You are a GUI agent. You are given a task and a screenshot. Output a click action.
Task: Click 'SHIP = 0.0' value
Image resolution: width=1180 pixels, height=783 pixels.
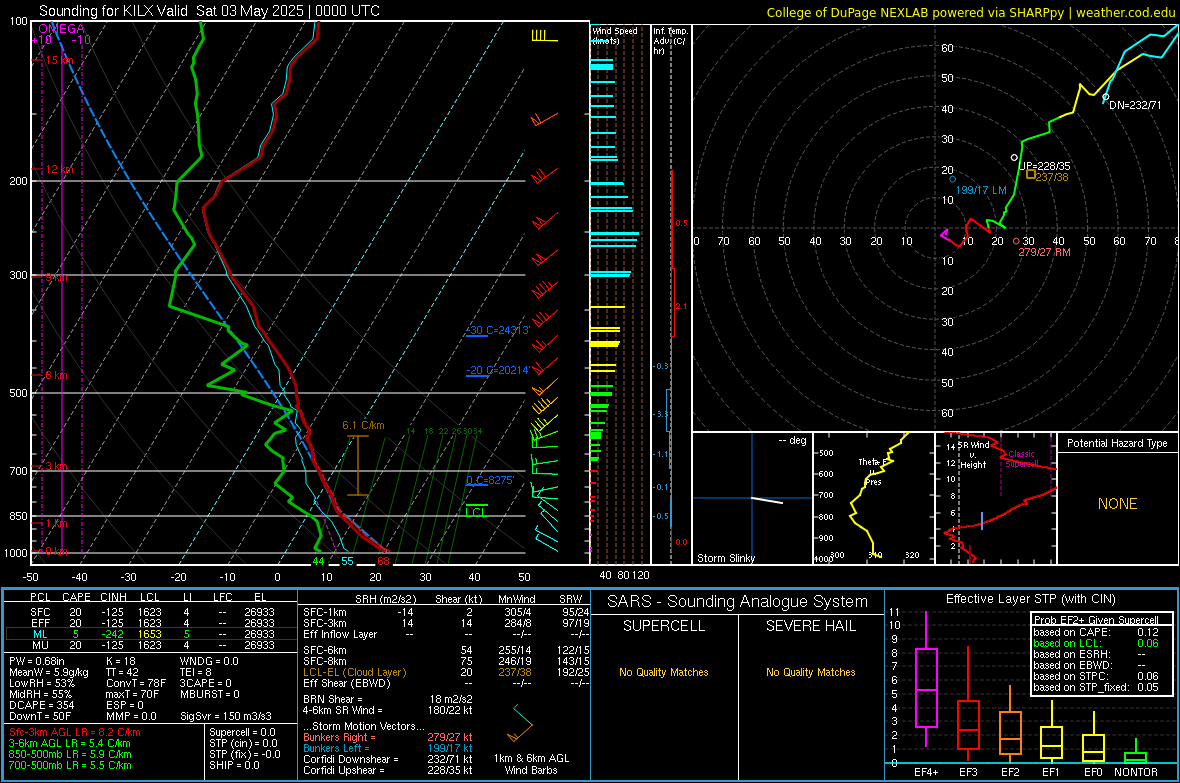tap(234, 765)
